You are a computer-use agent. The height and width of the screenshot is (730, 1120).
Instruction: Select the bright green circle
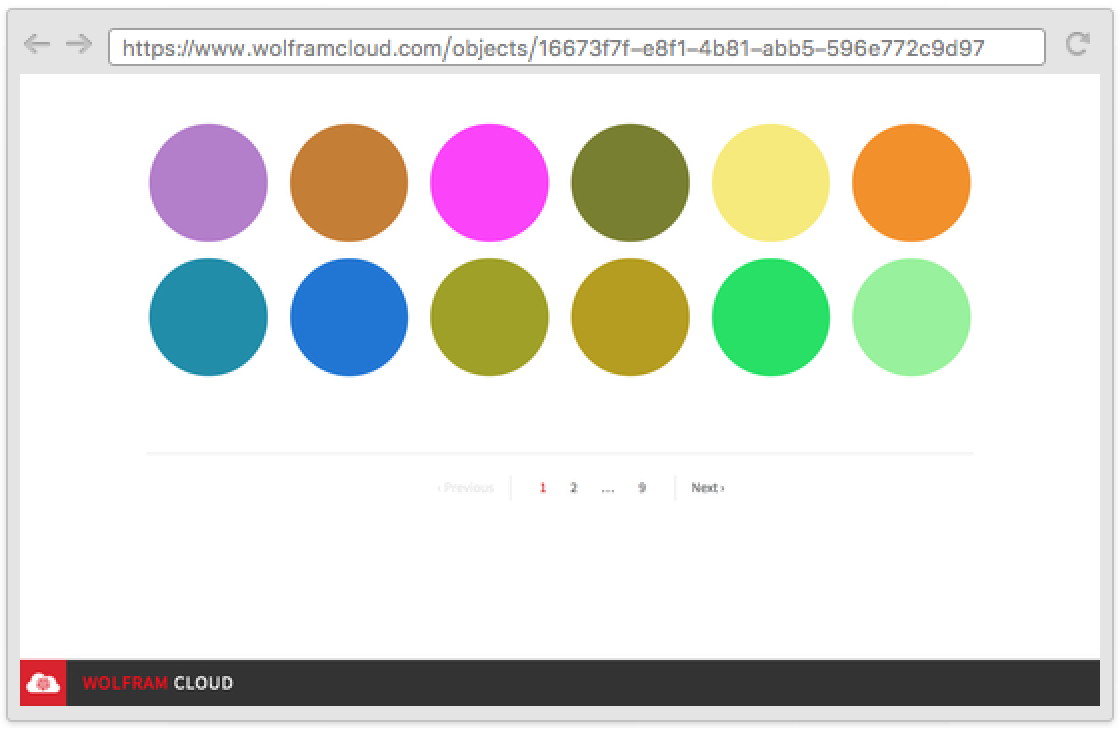coord(771,317)
